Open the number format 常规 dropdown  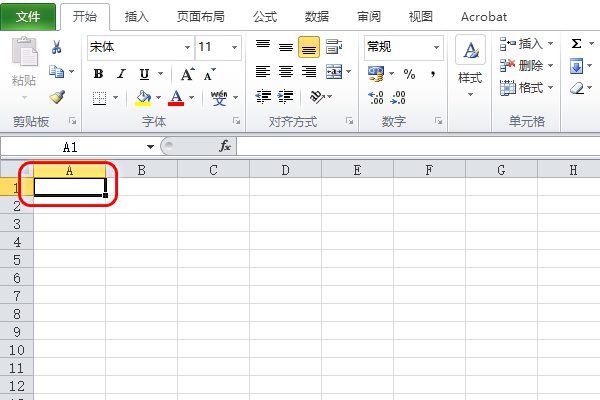(436, 47)
